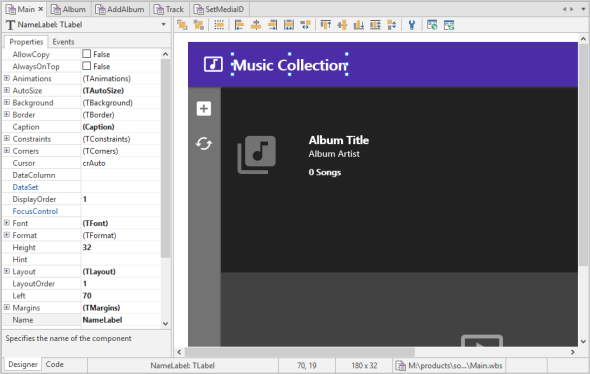
Task: Click tab strip scroll right arrow
Action: pos(572,9)
